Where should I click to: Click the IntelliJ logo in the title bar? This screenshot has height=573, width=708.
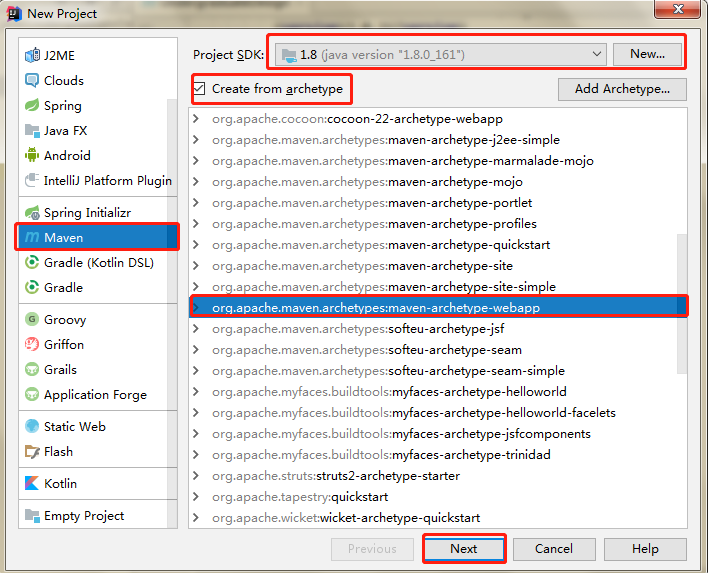(x=14, y=14)
